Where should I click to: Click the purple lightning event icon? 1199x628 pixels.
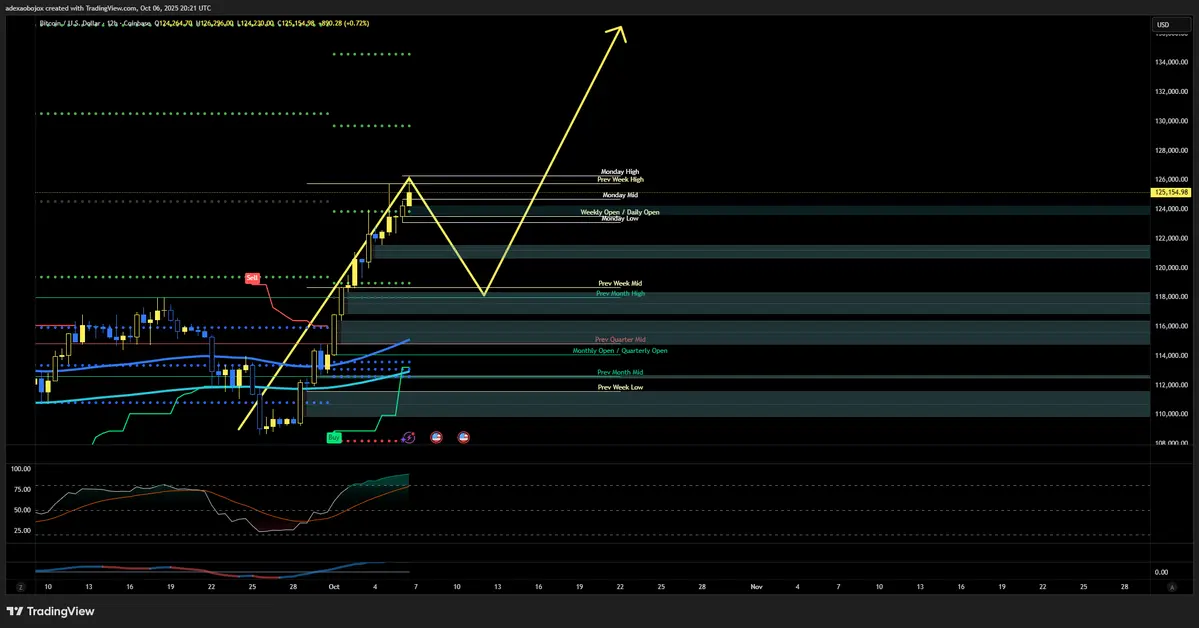coord(409,438)
